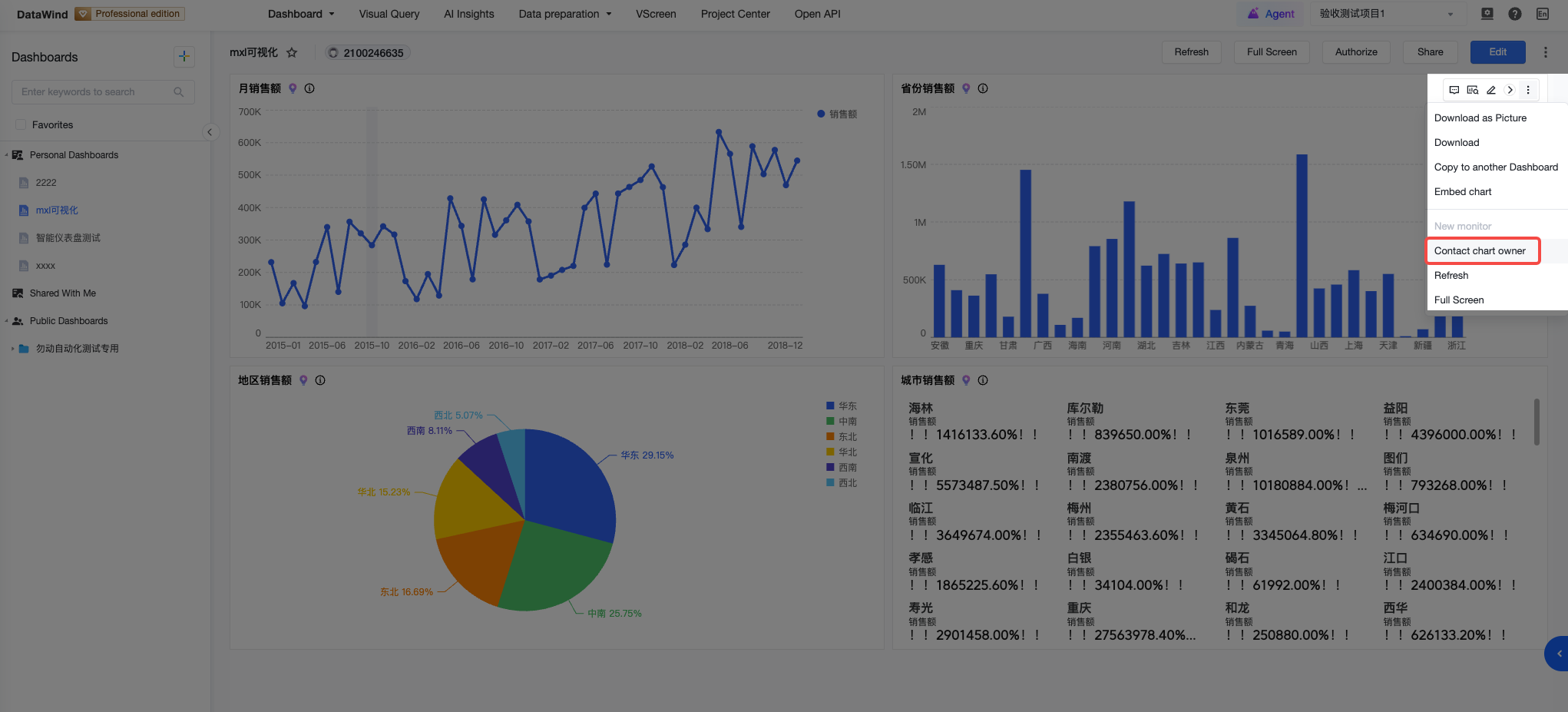Click the add dashboard plus icon
The width and height of the screenshot is (1568, 712).
(184, 56)
